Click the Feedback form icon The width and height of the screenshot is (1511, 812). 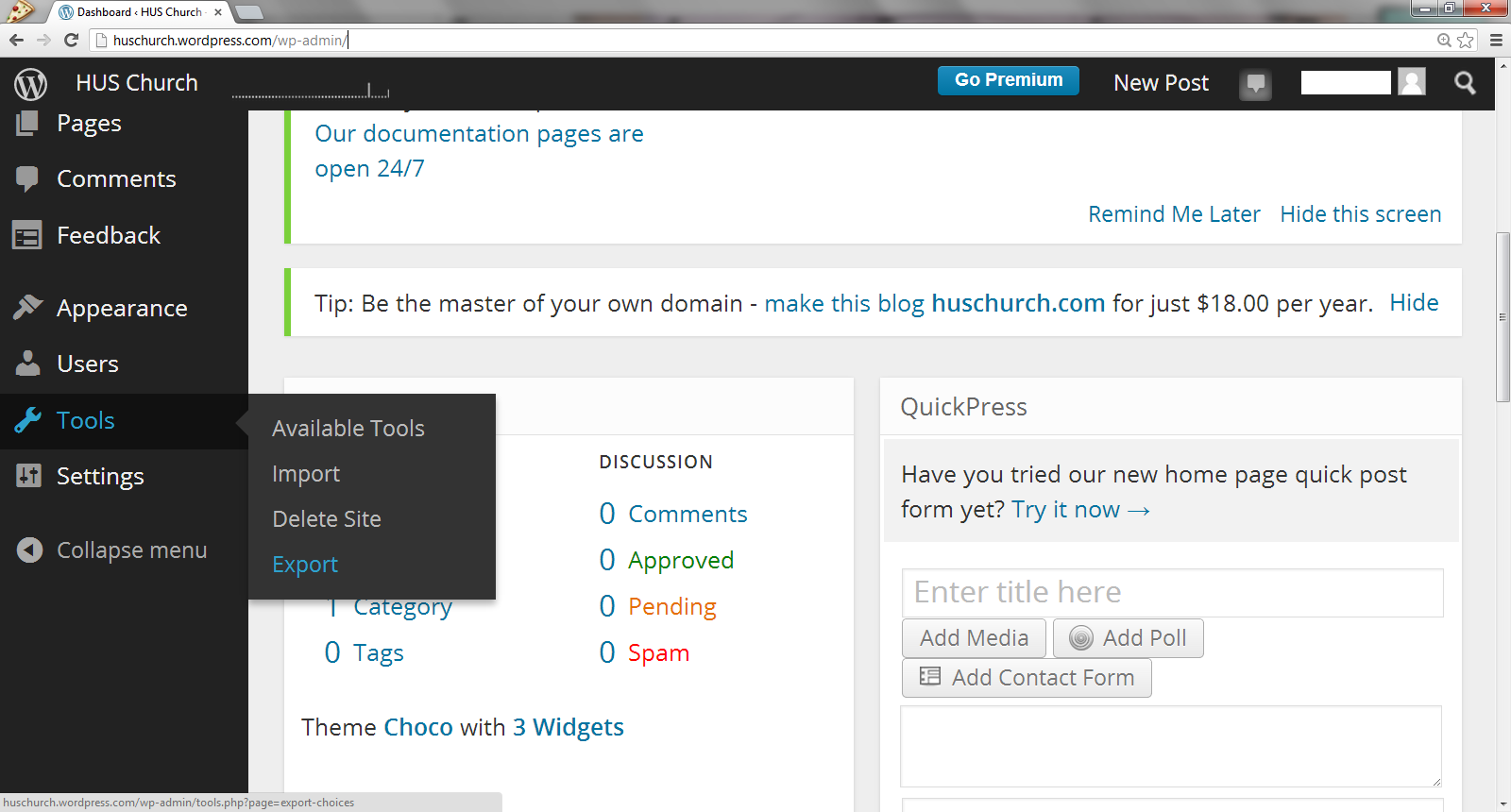[27, 235]
